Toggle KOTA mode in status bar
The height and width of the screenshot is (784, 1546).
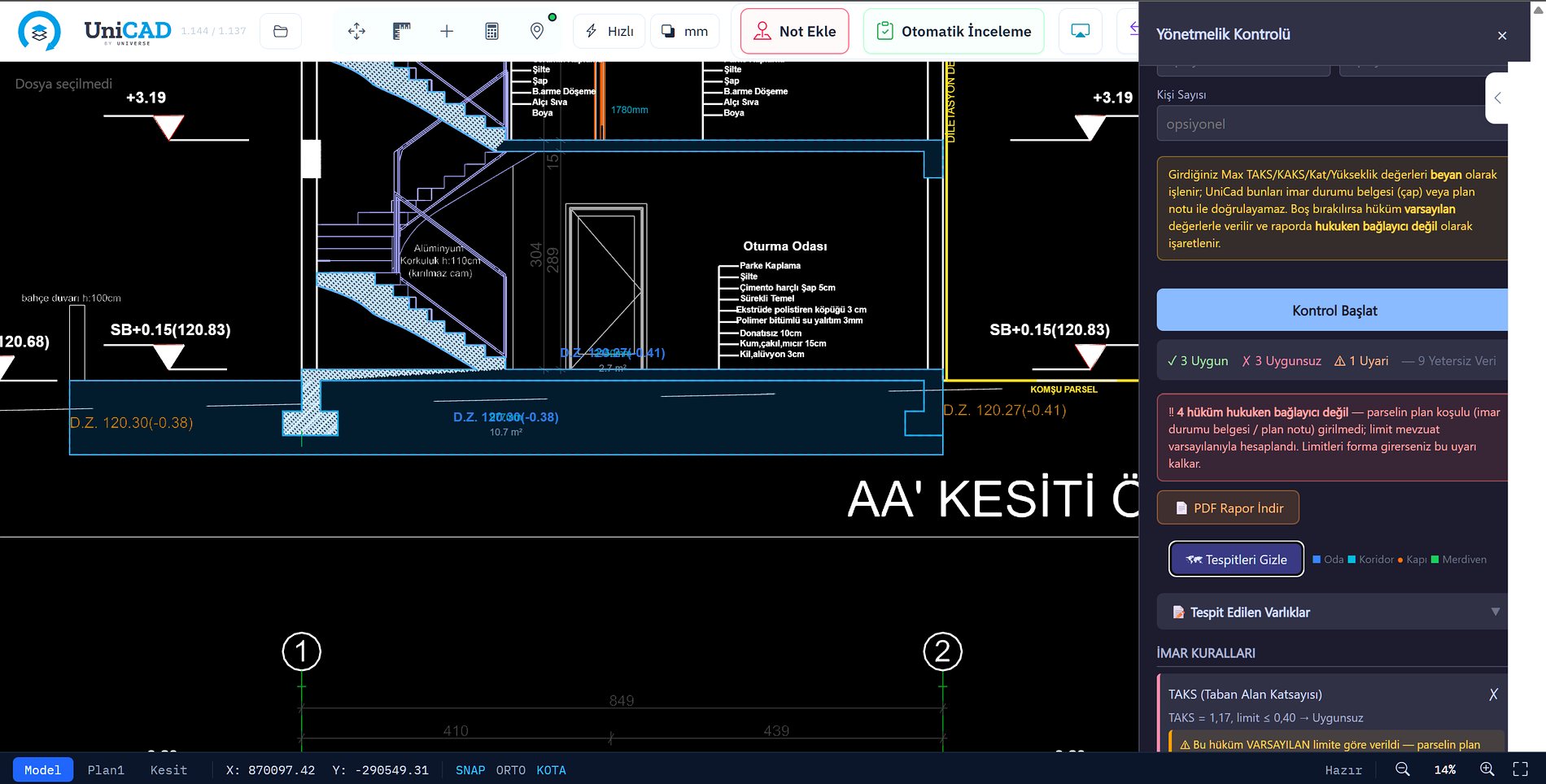551,770
